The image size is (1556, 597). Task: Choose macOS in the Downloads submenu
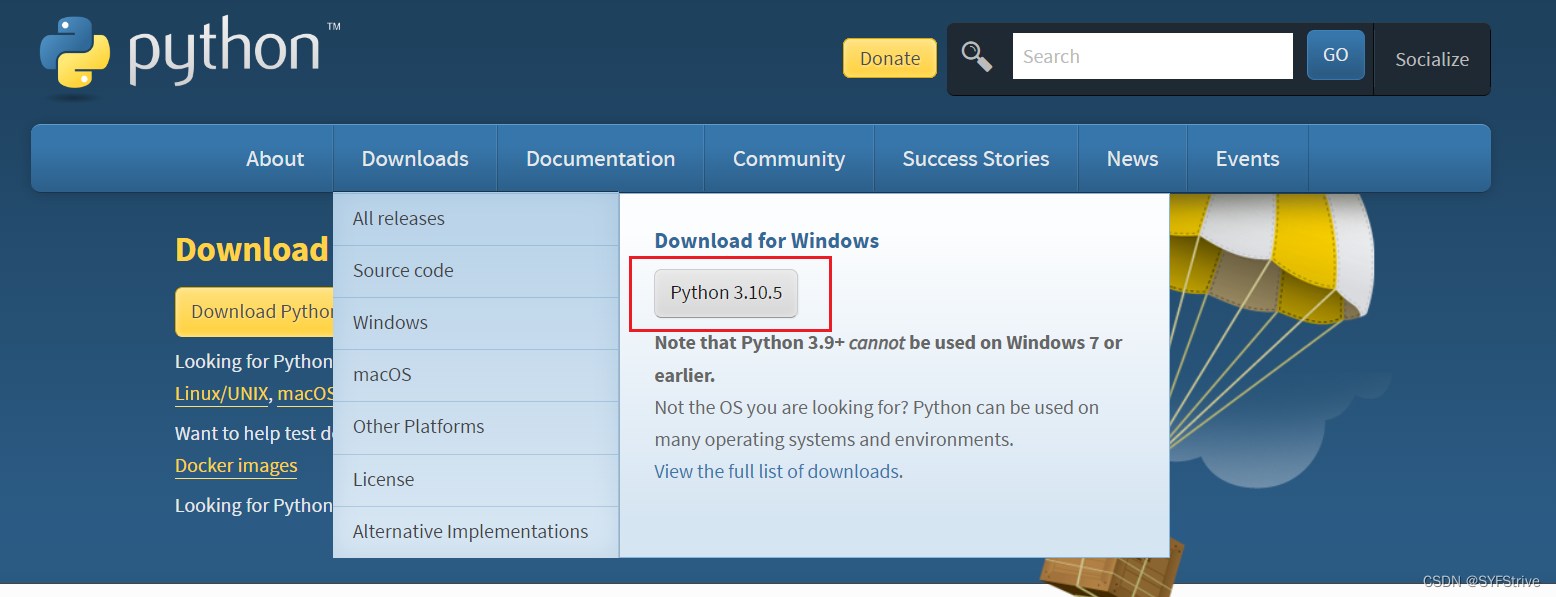point(476,375)
